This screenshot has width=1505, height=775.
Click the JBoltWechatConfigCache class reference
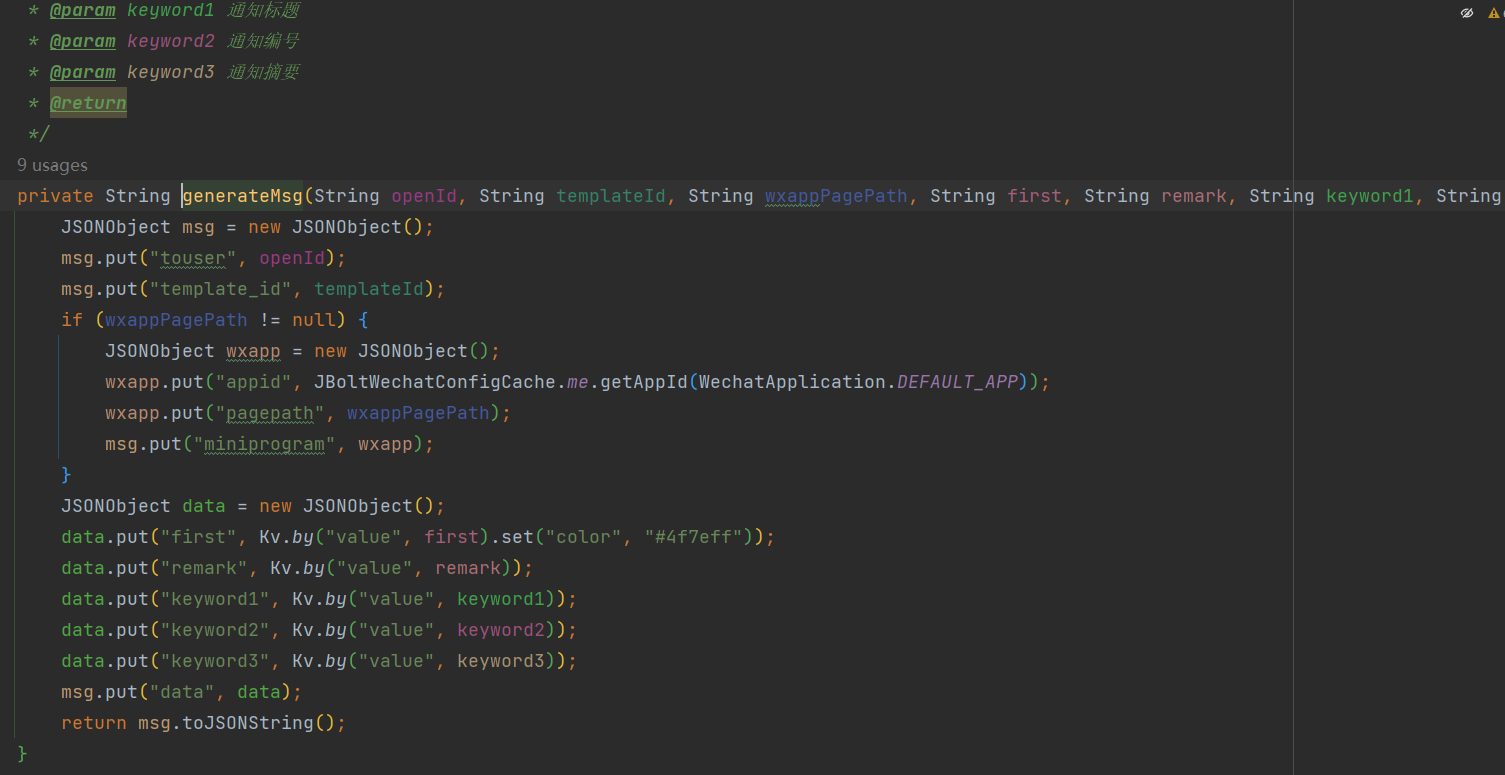434,382
